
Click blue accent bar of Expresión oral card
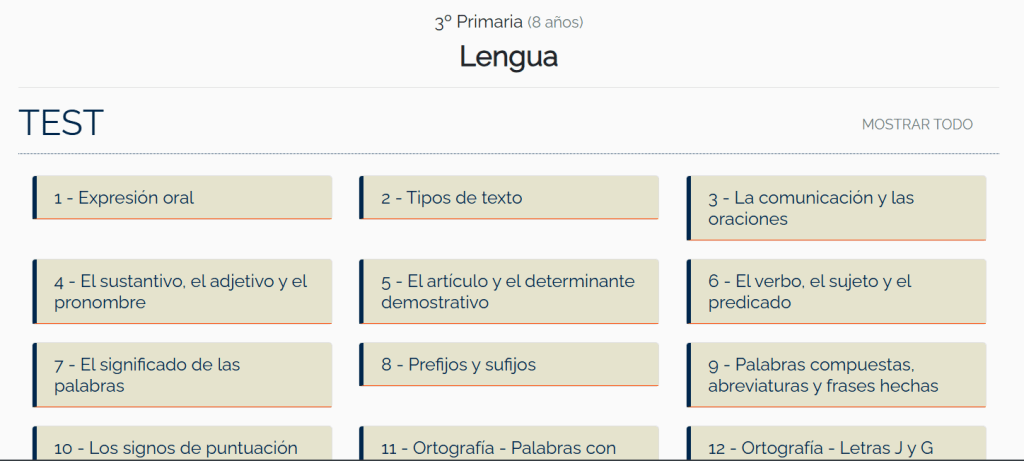click(x=34, y=198)
